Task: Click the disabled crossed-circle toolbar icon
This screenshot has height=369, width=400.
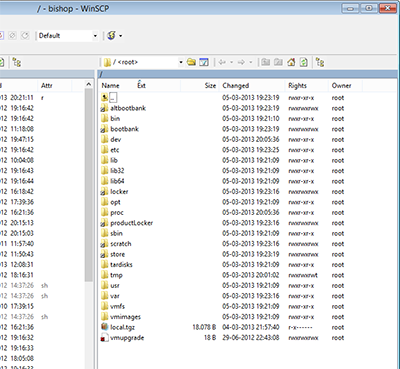Action: click(x=12, y=35)
